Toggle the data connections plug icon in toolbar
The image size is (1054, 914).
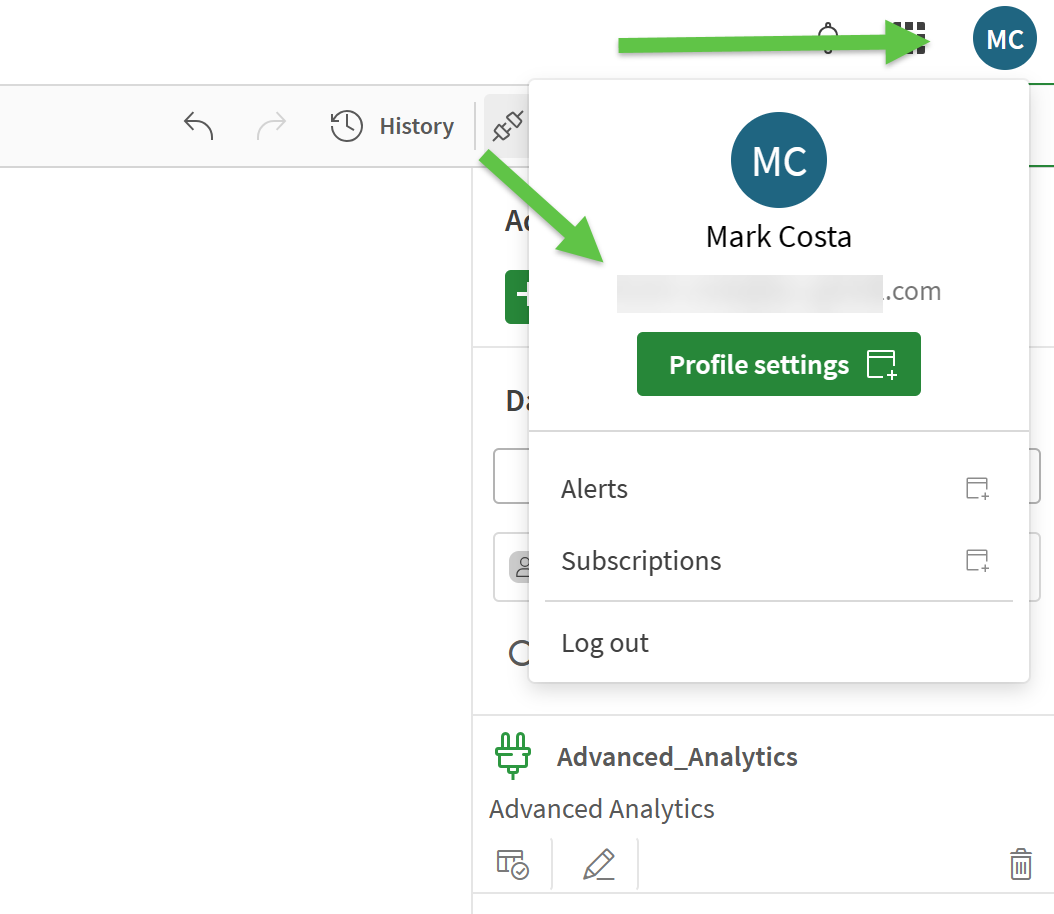click(x=507, y=126)
